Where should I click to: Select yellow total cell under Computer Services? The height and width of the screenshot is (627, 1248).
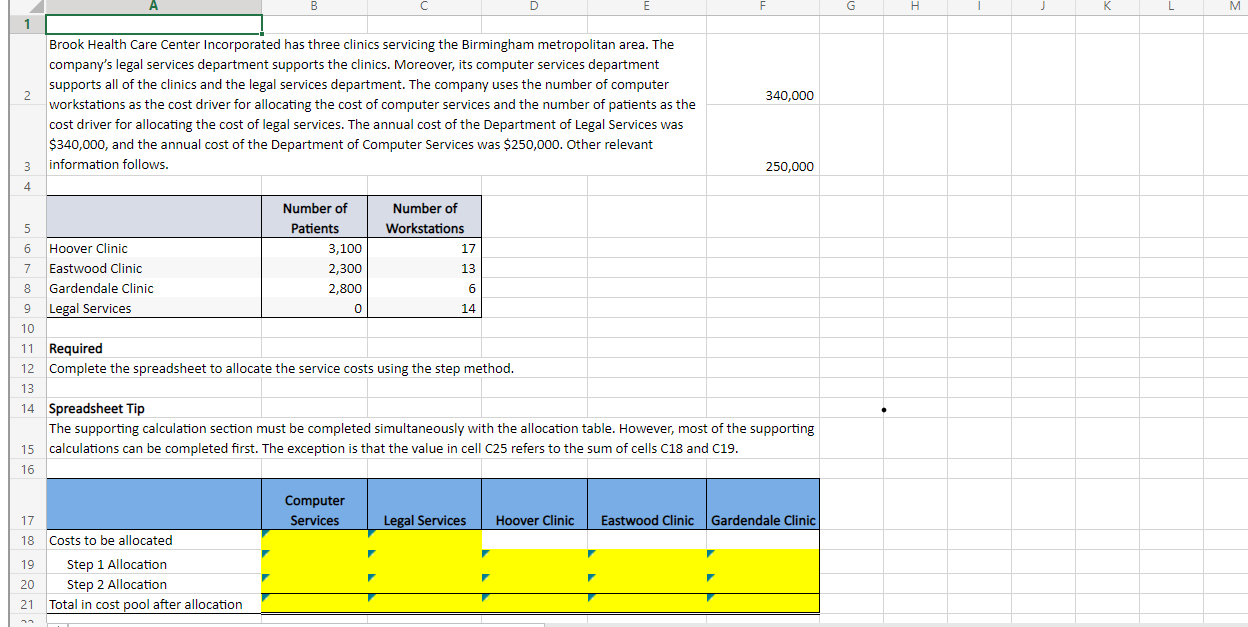[315, 604]
